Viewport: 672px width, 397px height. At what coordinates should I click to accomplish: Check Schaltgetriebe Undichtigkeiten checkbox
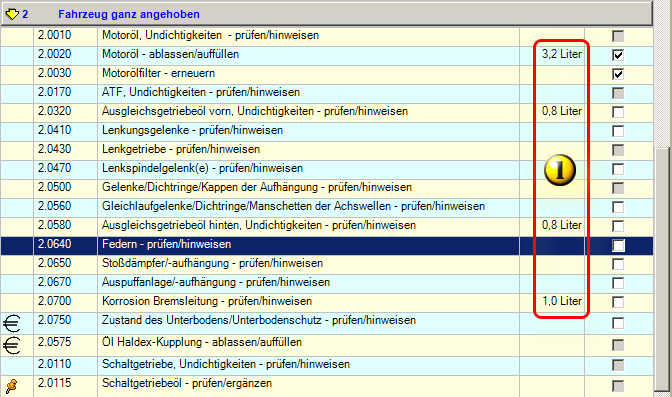(618, 365)
